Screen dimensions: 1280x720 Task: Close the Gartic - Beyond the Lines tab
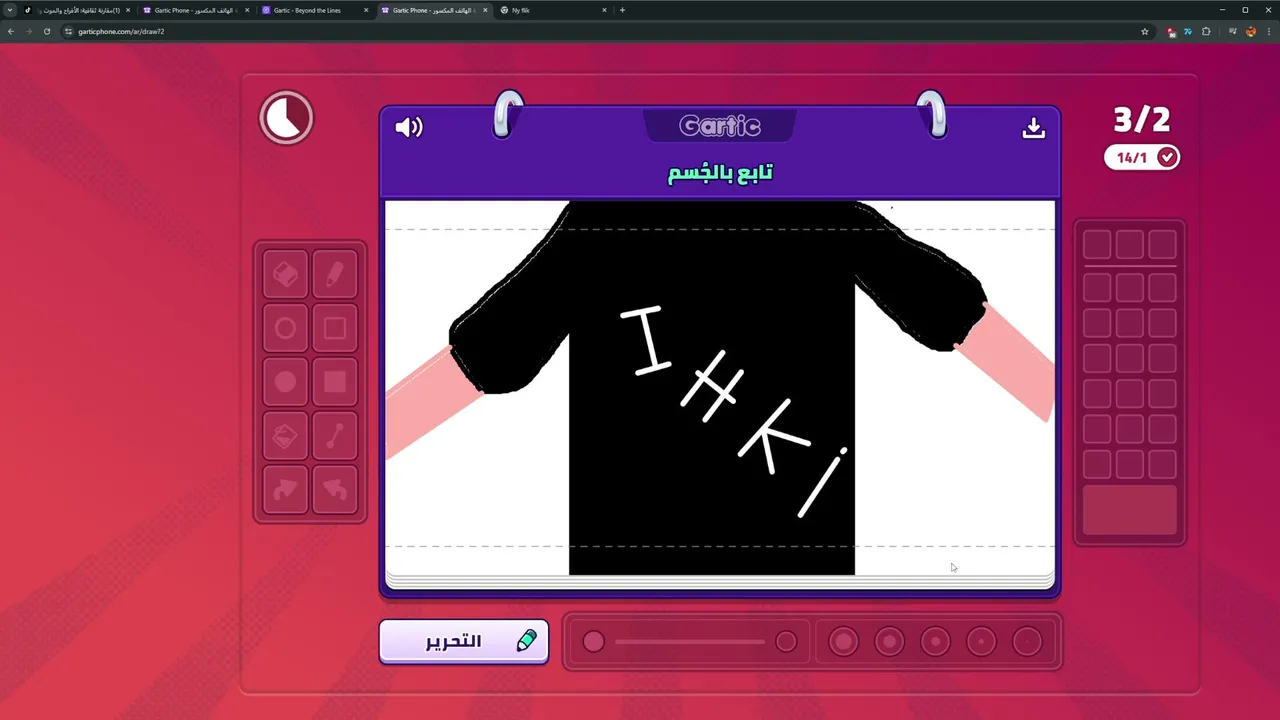[366, 10]
